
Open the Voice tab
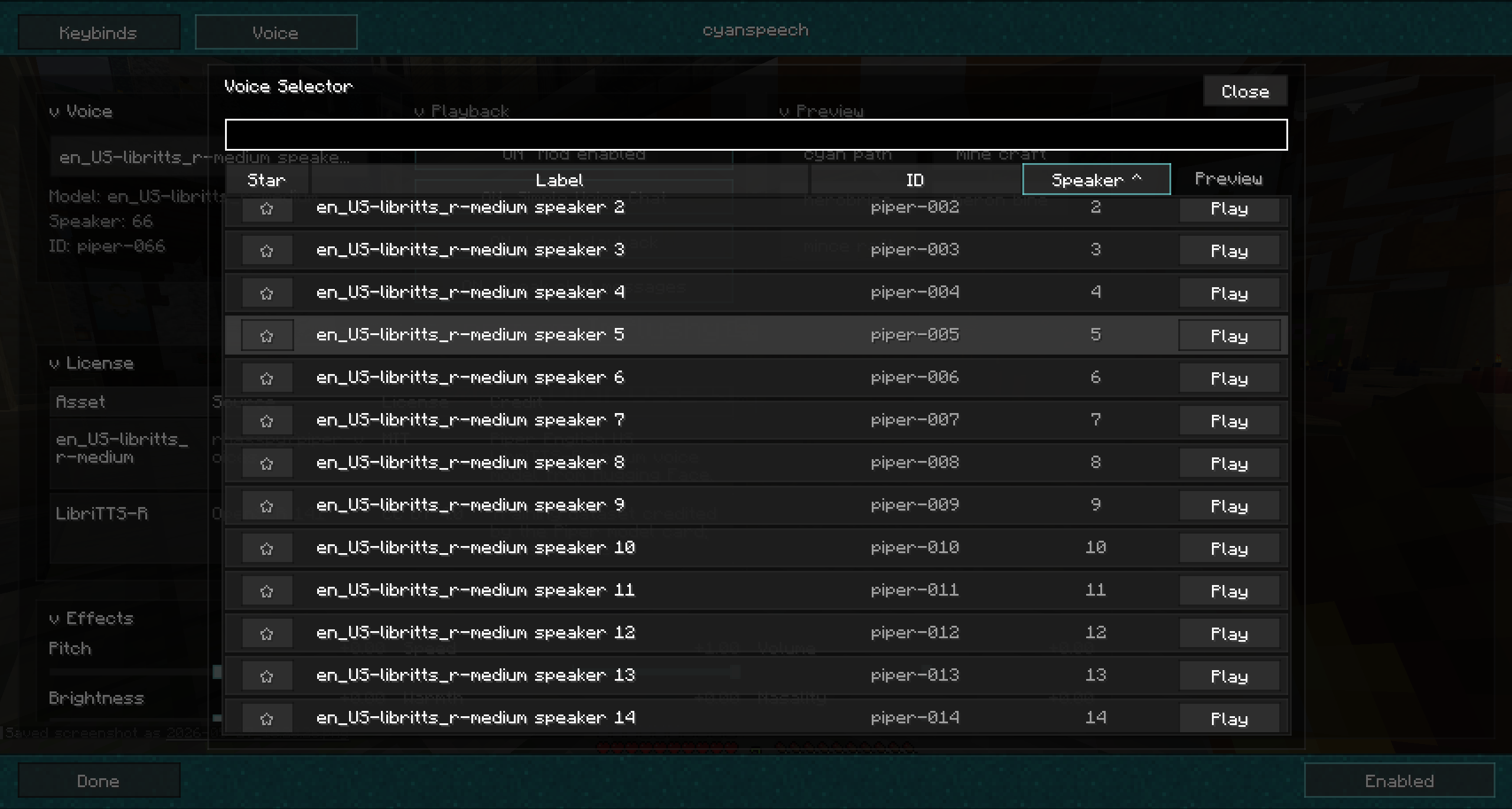[x=276, y=32]
